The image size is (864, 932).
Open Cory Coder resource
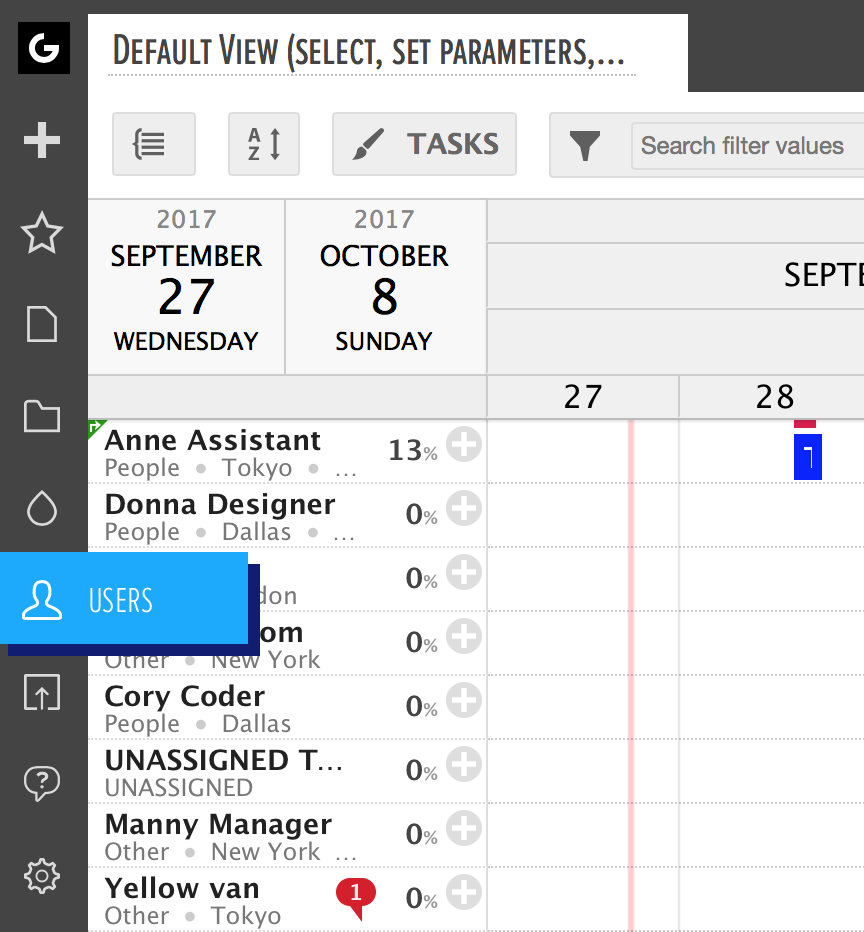click(185, 697)
